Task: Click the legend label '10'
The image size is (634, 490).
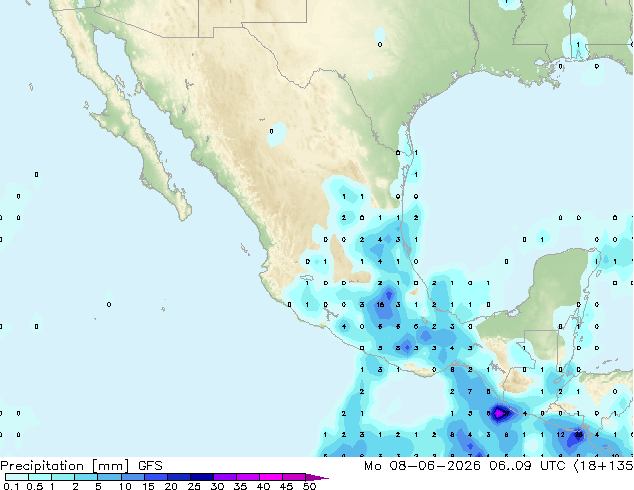Action: [x=125, y=486]
